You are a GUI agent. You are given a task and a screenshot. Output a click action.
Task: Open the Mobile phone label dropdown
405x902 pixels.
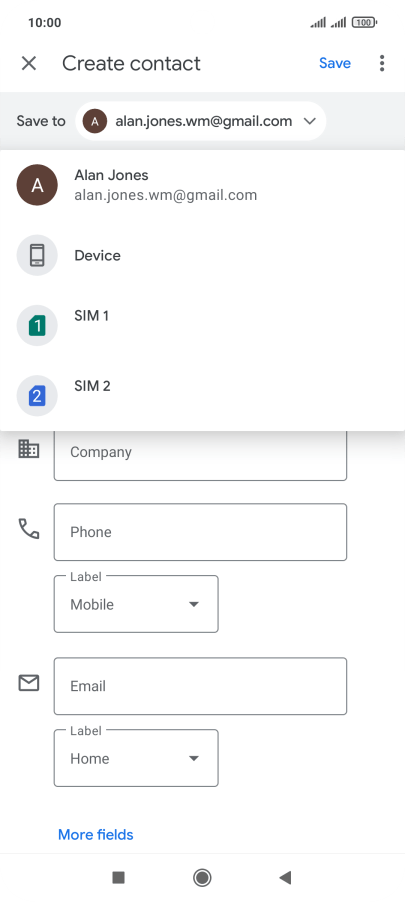tap(136, 604)
